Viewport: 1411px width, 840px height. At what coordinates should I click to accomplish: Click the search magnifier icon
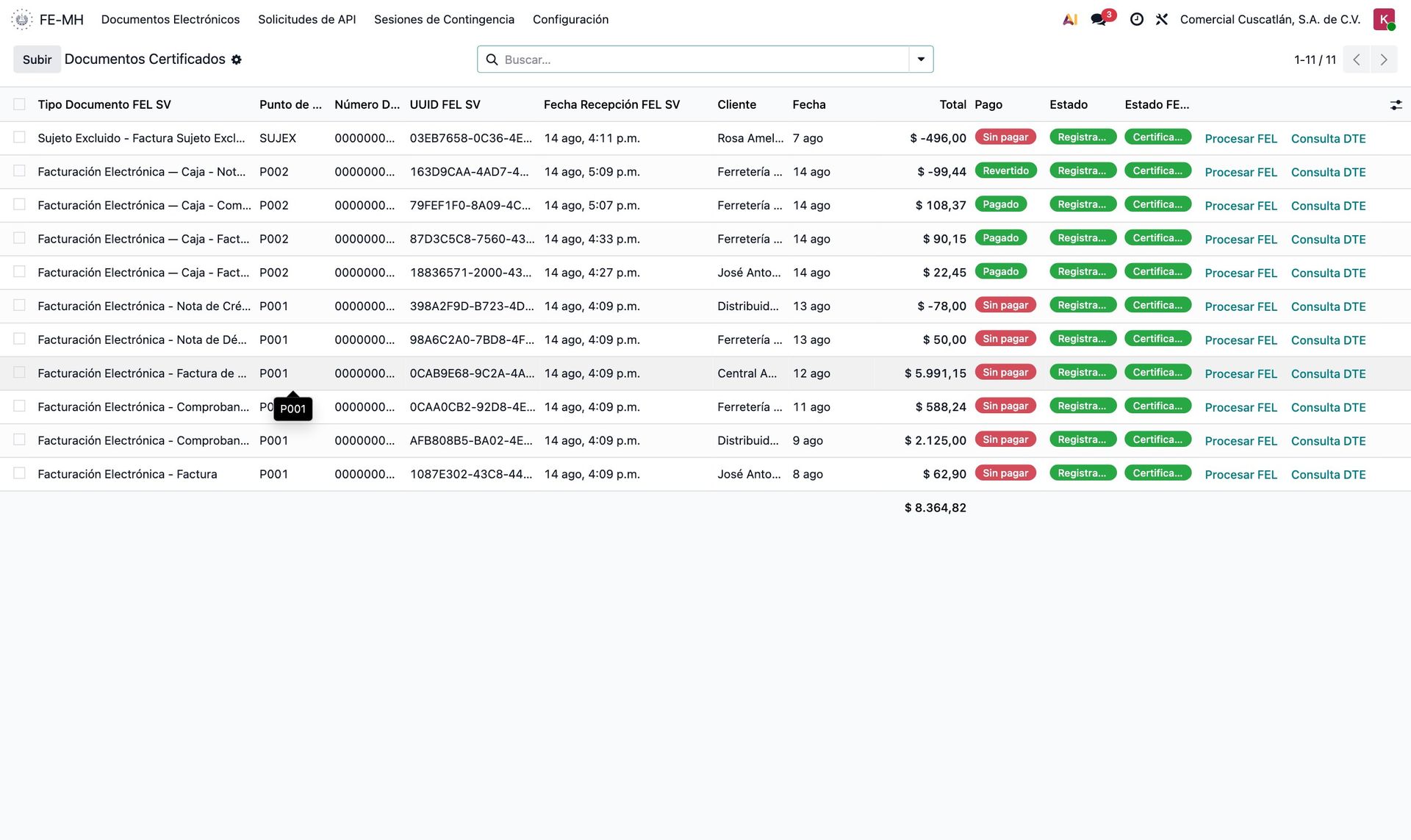tap(492, 60)
